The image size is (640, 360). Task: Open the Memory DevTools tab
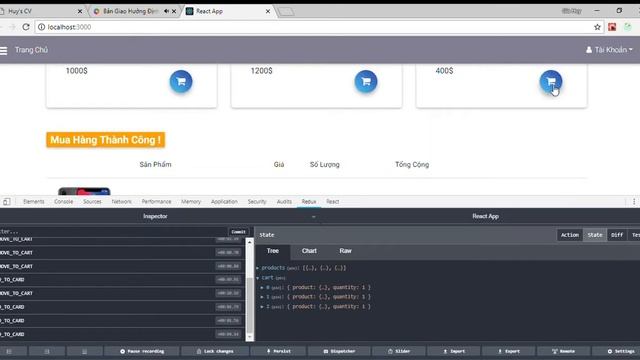(191, 202)
